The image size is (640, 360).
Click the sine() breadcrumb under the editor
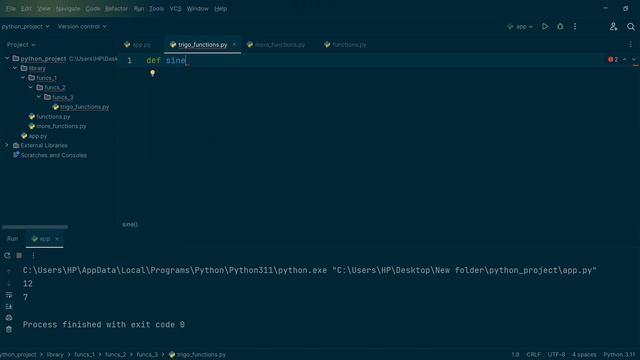click(130, 224)
